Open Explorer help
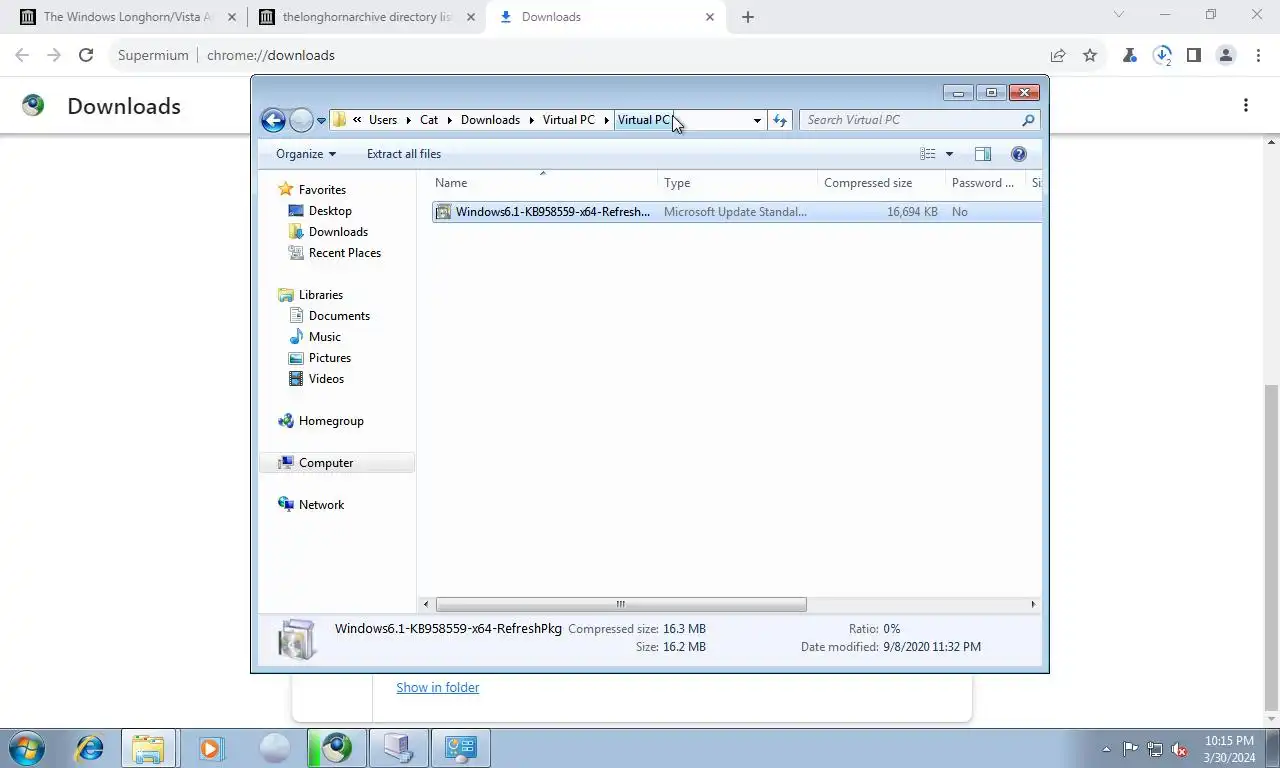This screenshot has height=768, width=1280. [1019, 154]
